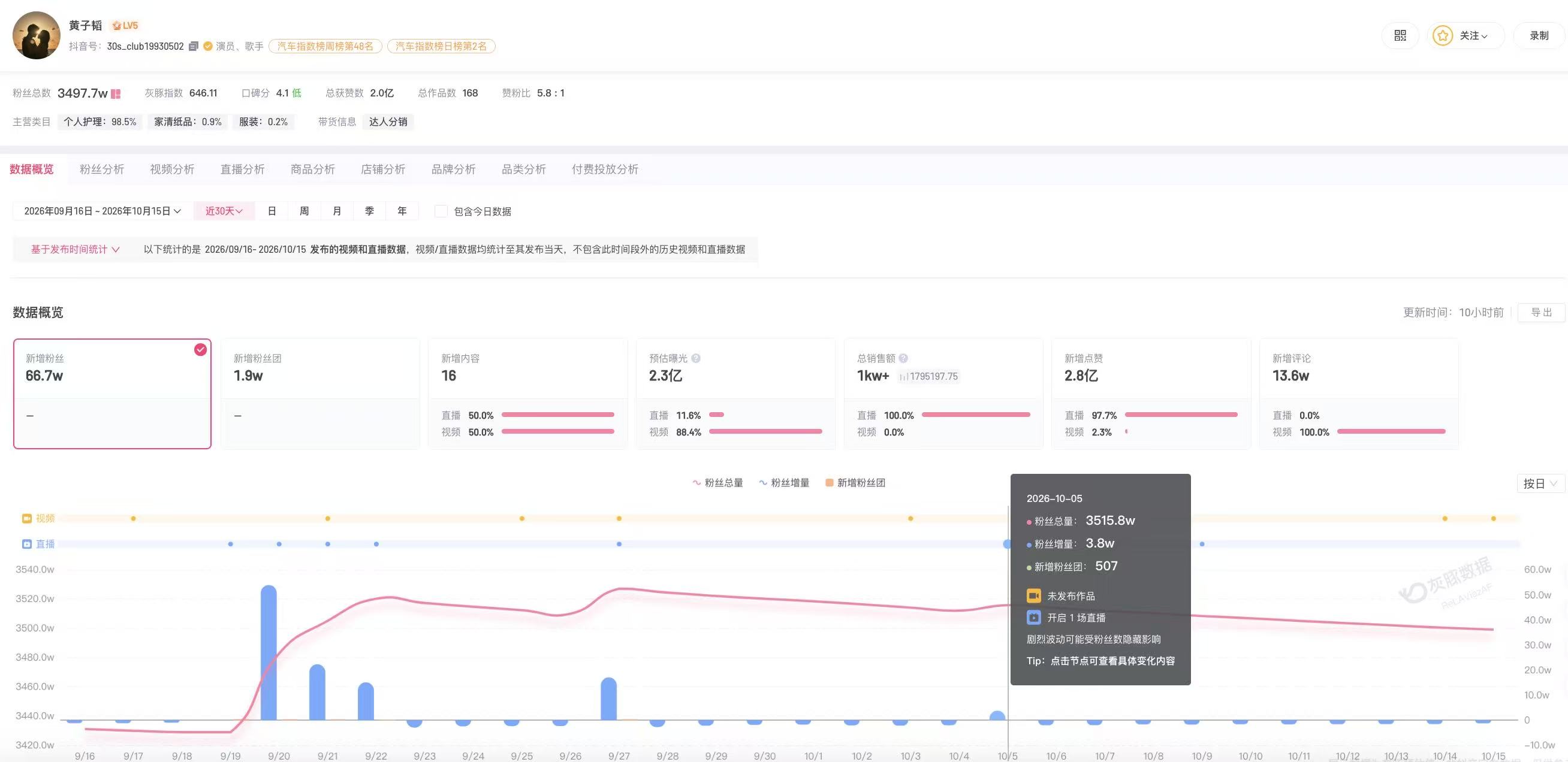The height and width of the screenshot is (762, 1568).
Task: Open 基于发布时间统计 dropdown
Action: (76, 249)
